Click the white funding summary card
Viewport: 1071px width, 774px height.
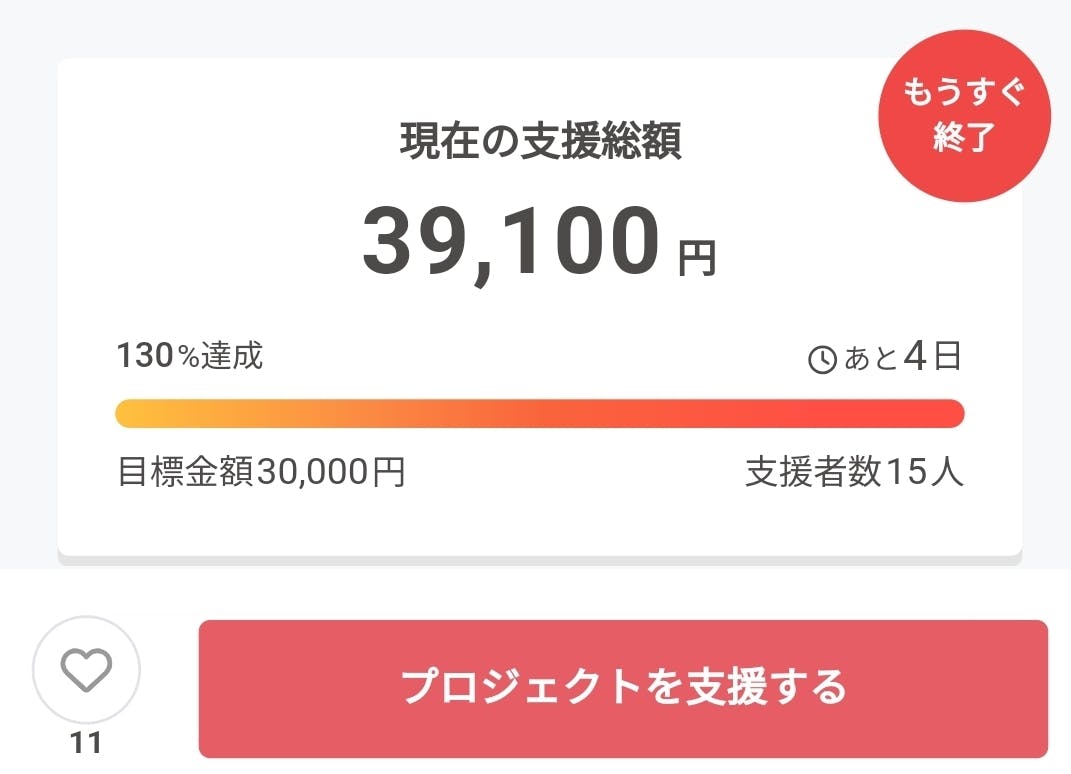540,520
